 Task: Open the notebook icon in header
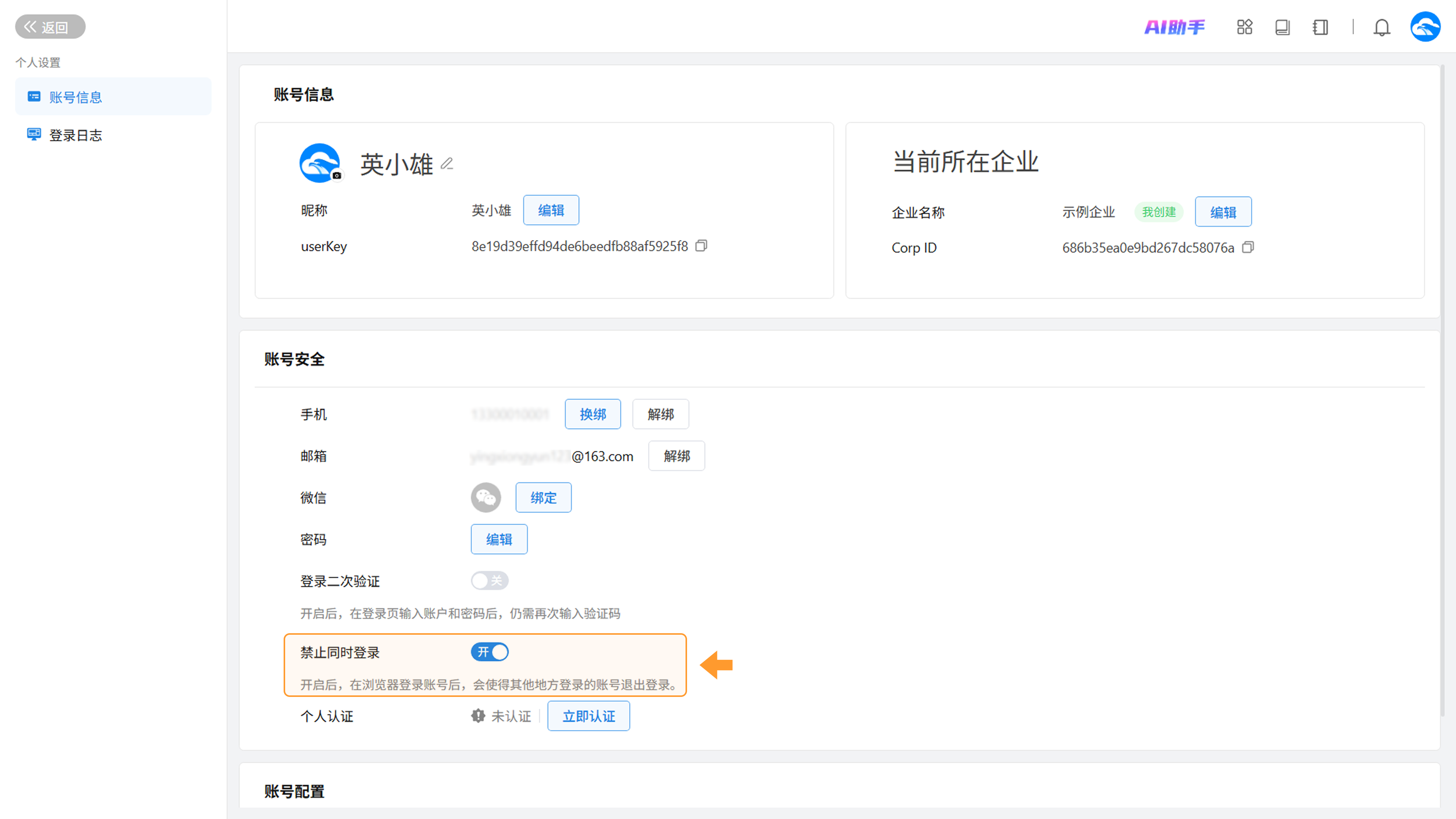pyautogui.click(x=1320, y=27)
